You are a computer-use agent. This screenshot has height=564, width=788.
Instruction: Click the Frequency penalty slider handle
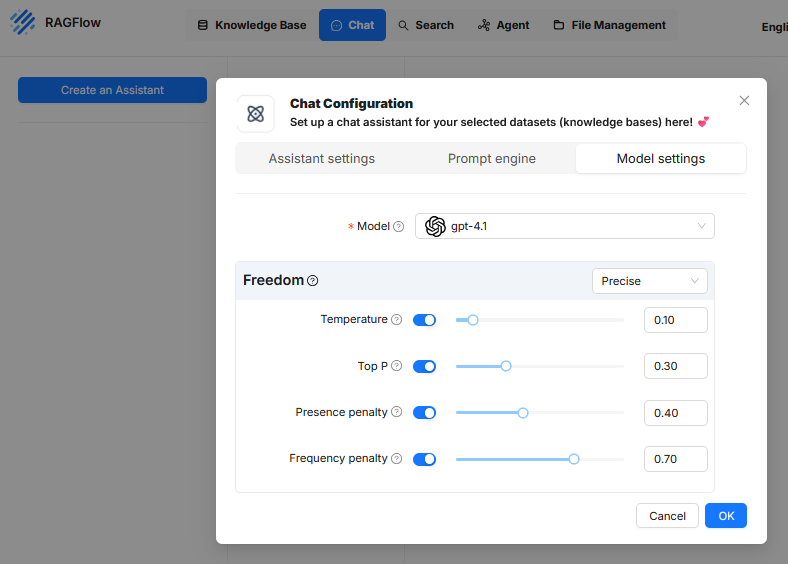[574, 459]
